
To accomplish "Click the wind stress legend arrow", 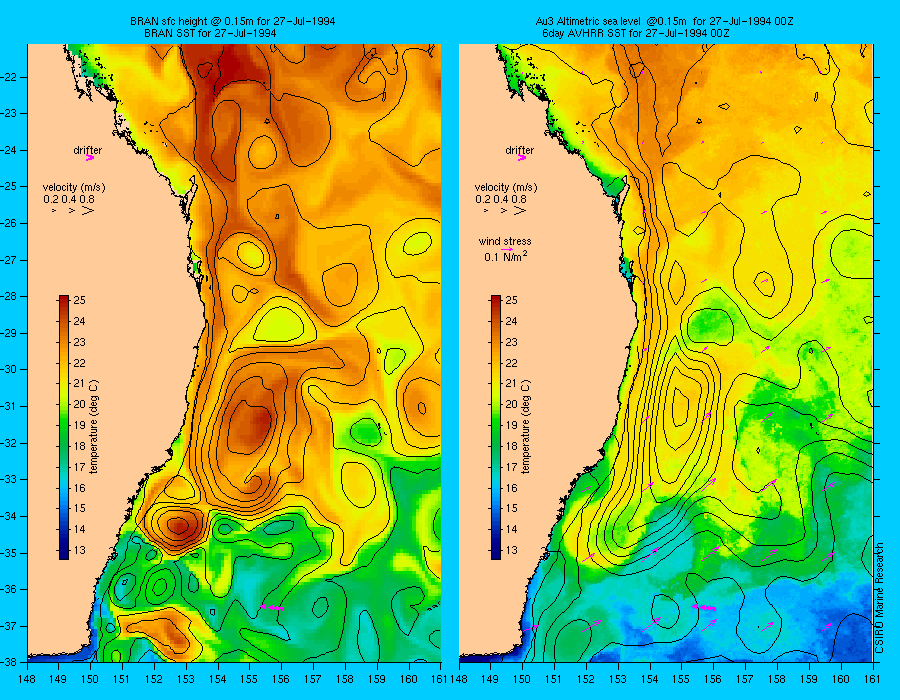I will (507, 250).
